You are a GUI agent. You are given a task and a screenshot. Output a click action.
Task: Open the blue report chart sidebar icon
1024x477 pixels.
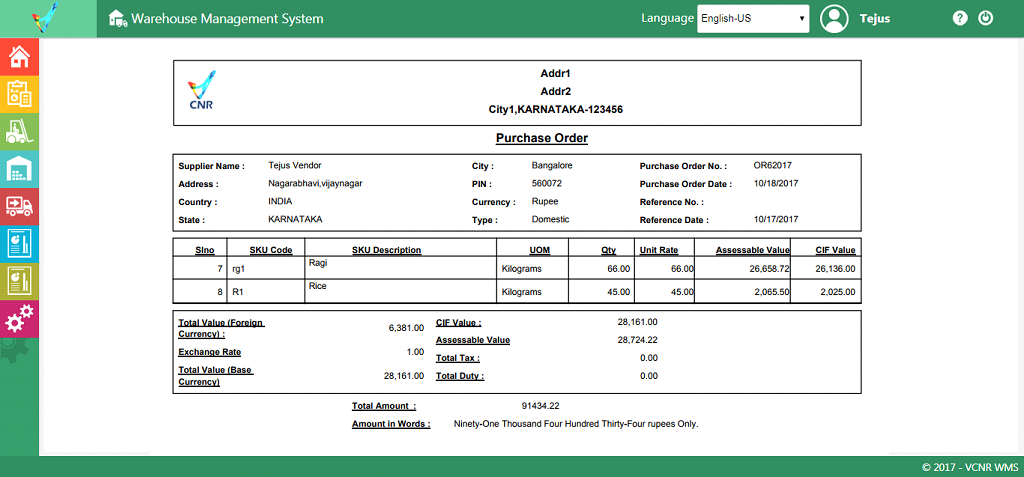tap(19, 244)
